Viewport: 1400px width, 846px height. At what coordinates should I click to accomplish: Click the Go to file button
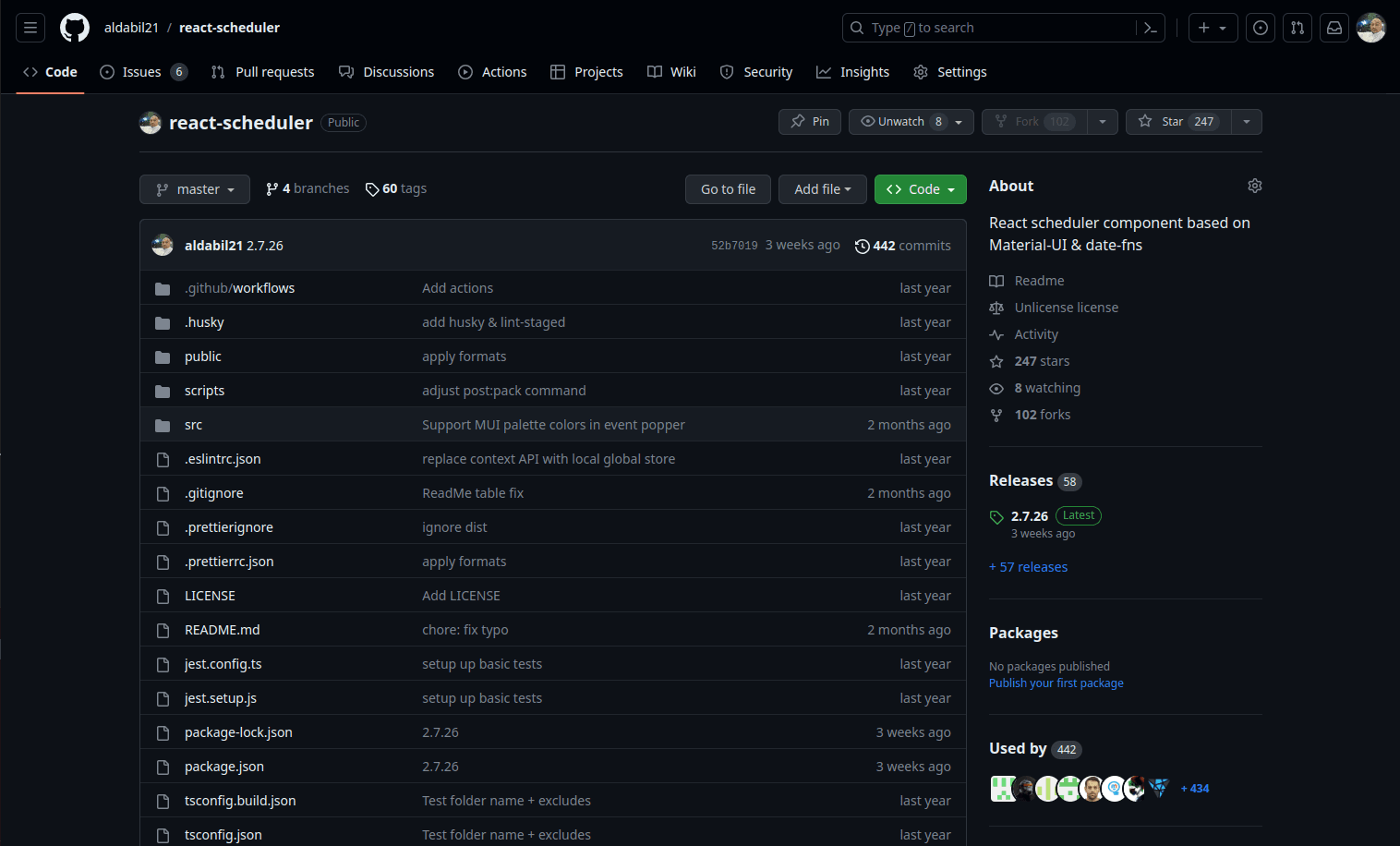(728, 189)
